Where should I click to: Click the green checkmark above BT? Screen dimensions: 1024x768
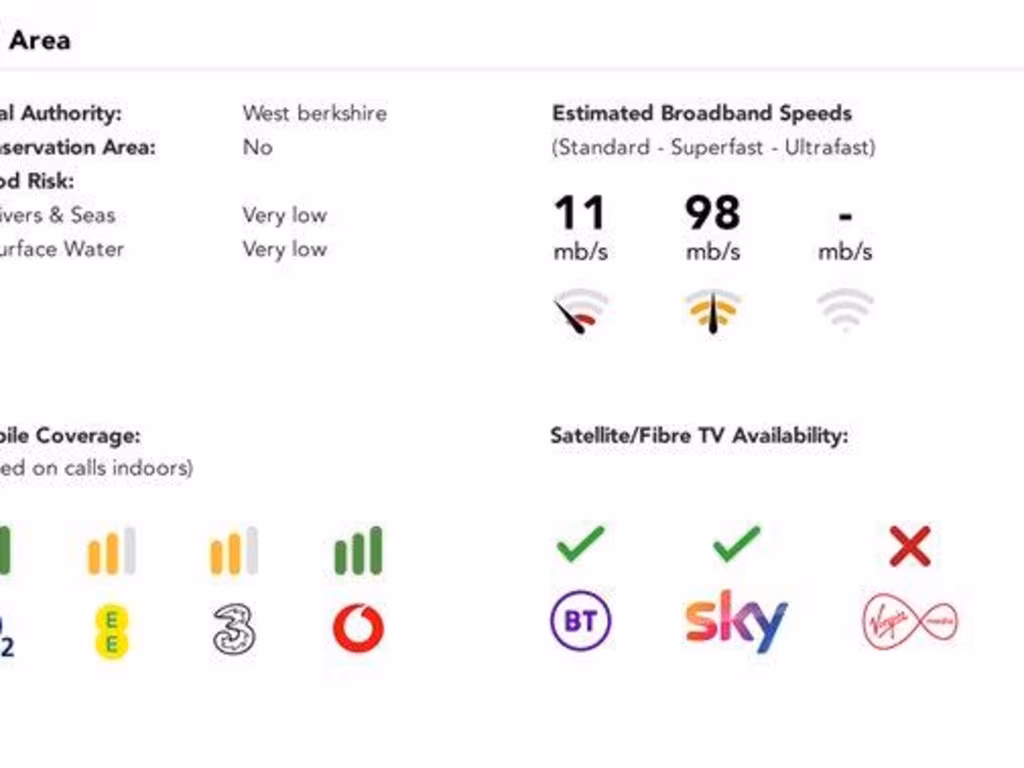(x=581, y=544)
